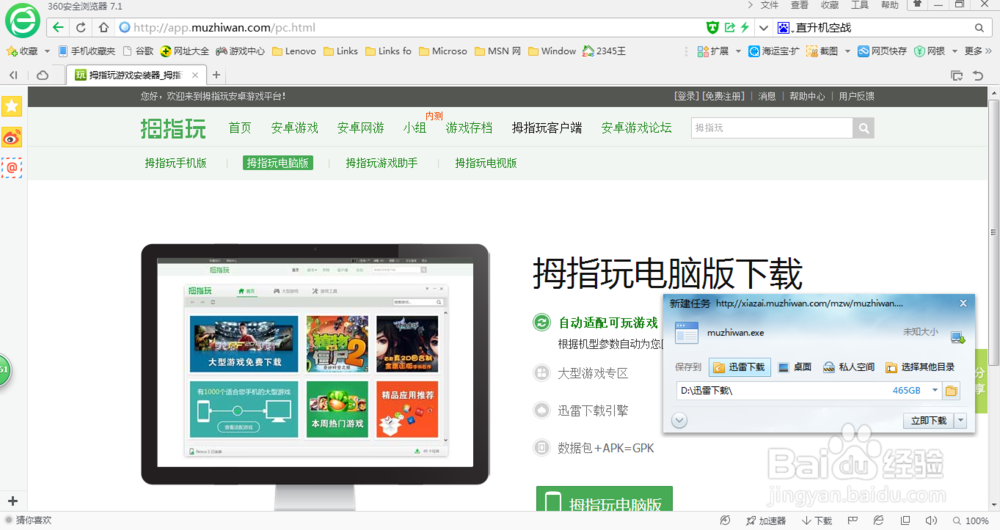Click the cloud icon beside the tab bar

[42, 75]
